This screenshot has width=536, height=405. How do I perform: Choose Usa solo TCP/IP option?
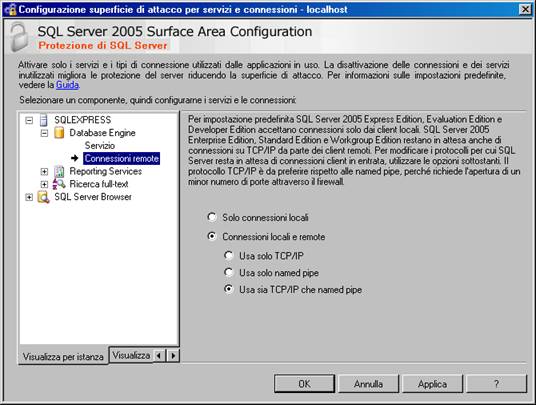click(x=228, y=255)
